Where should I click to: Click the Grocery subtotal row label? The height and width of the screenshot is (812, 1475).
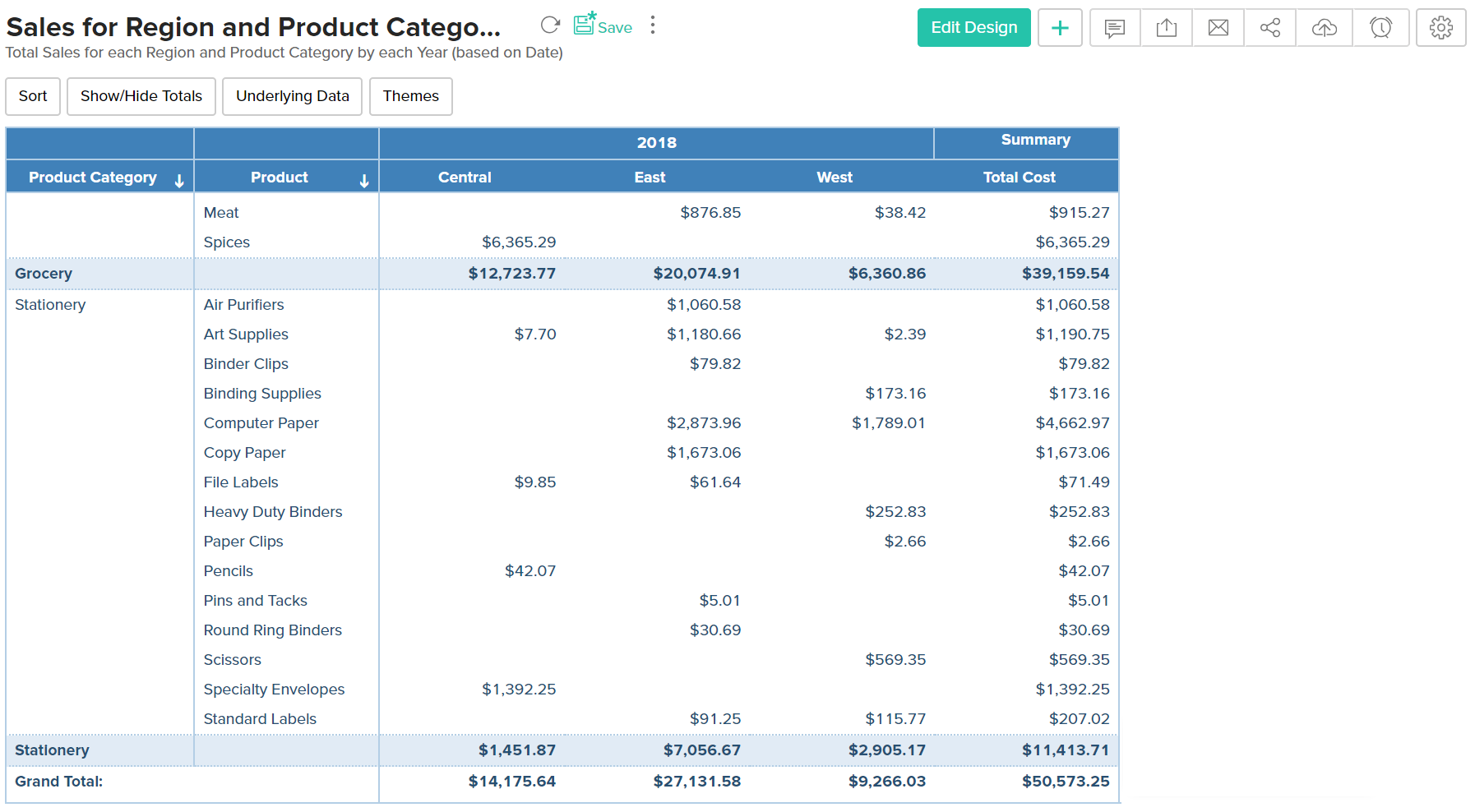point(44,274)
